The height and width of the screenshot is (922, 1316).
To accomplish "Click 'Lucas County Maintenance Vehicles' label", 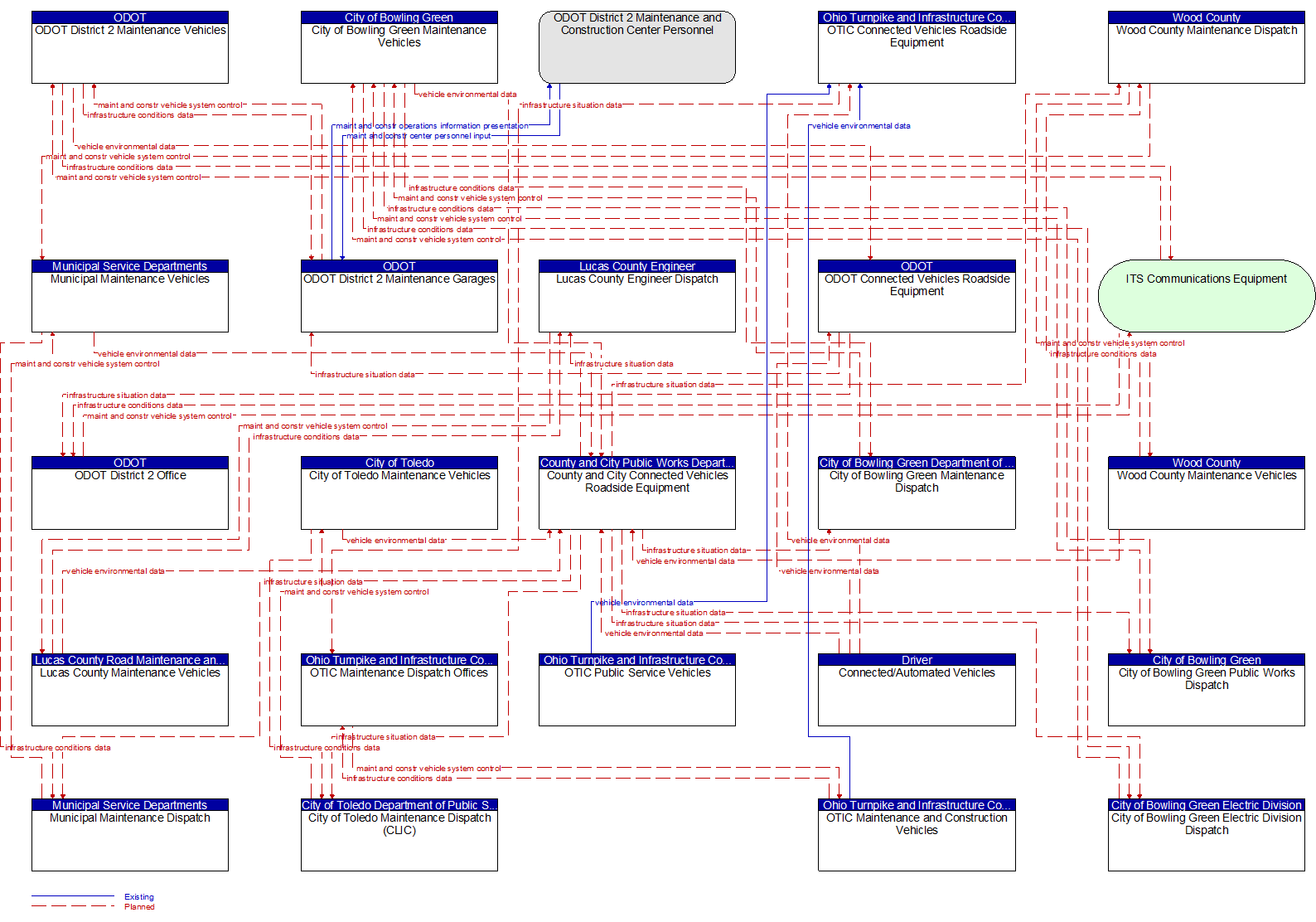I will tap(130, 673).
